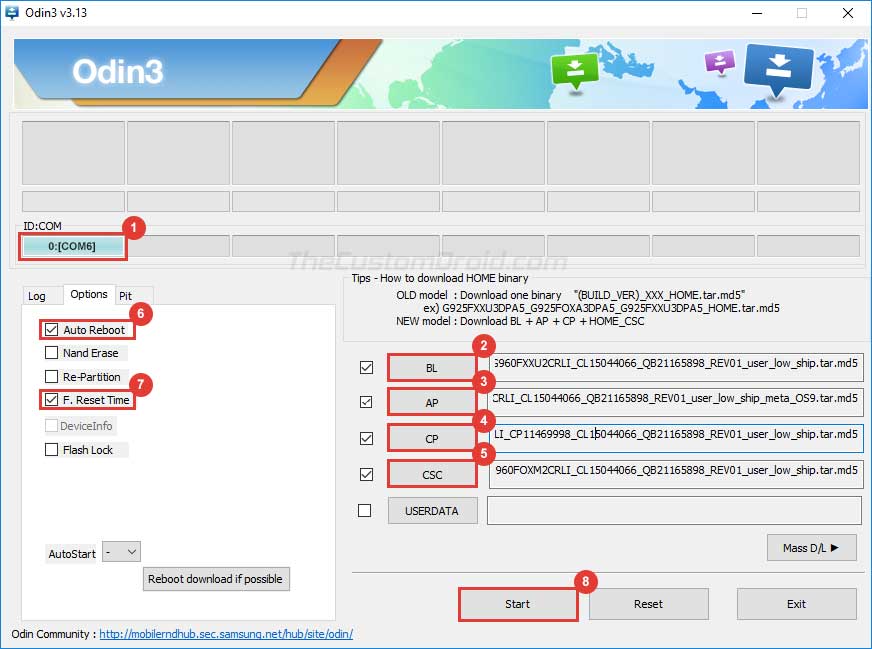The height and width of the screenshot is (649, 872).
Task: Click Reboot download if possible button
Action: [x=216, y=579]
